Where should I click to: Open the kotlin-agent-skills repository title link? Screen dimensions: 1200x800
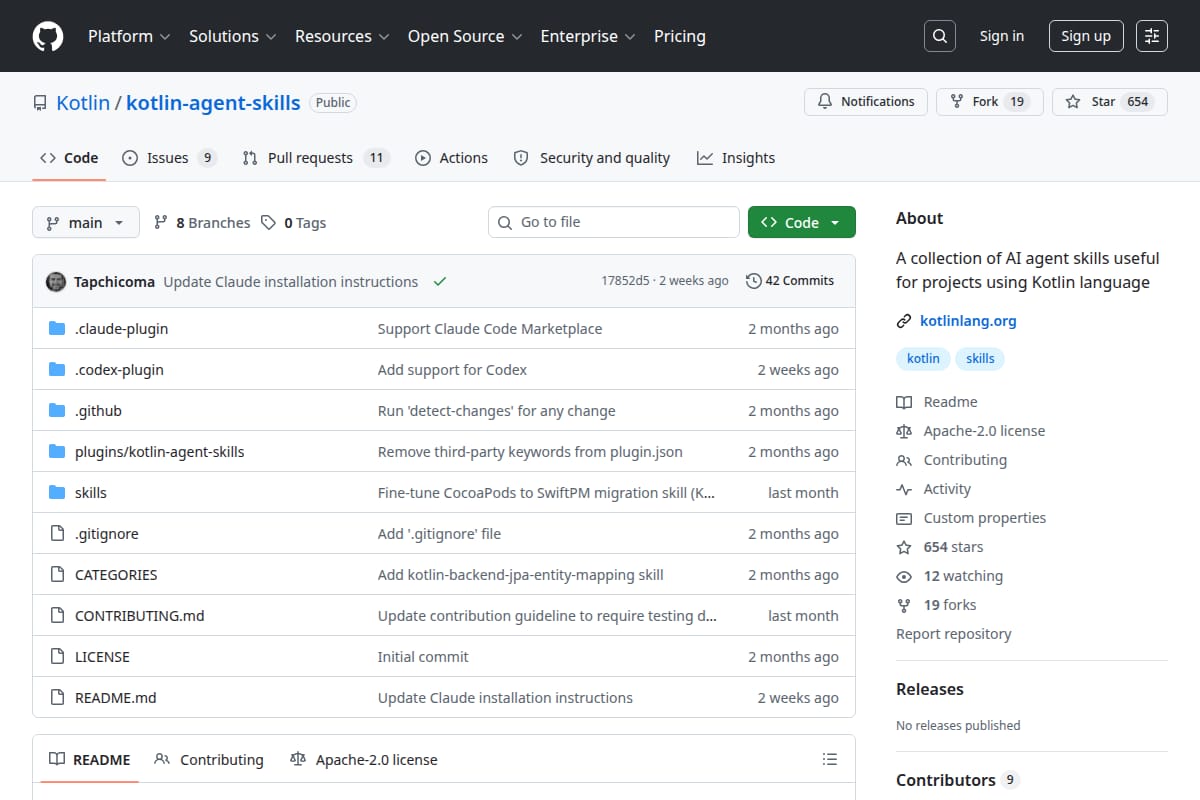pos(213,102)
